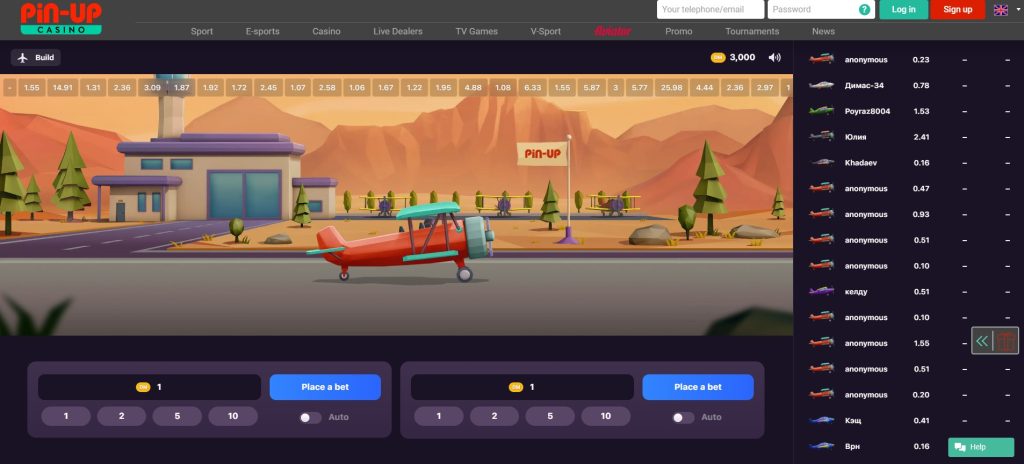
Task: Collapse the side panel double-arrow icon
Action: (982, 340)
